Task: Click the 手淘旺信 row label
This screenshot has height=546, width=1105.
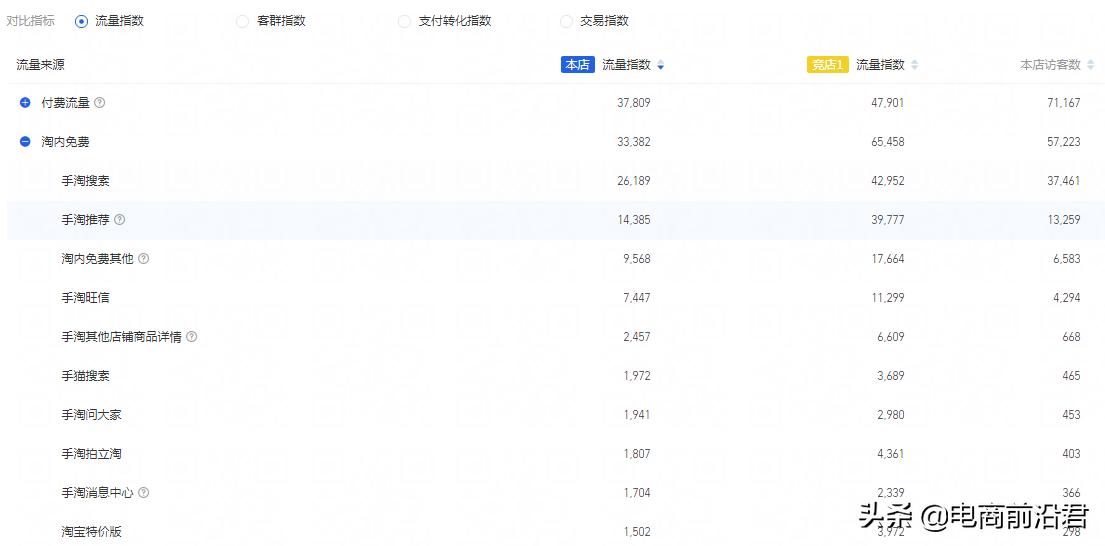Action: (85, 298)
